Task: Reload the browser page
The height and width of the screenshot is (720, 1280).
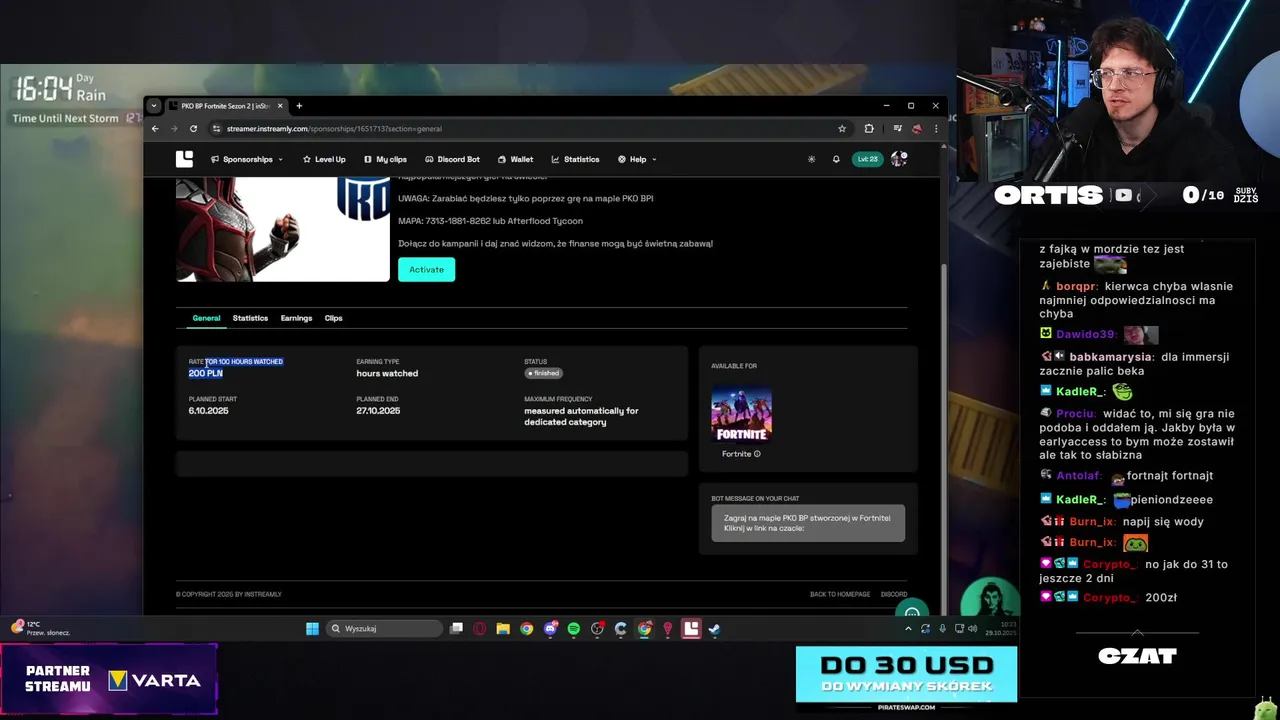Action: coord(193,128)
